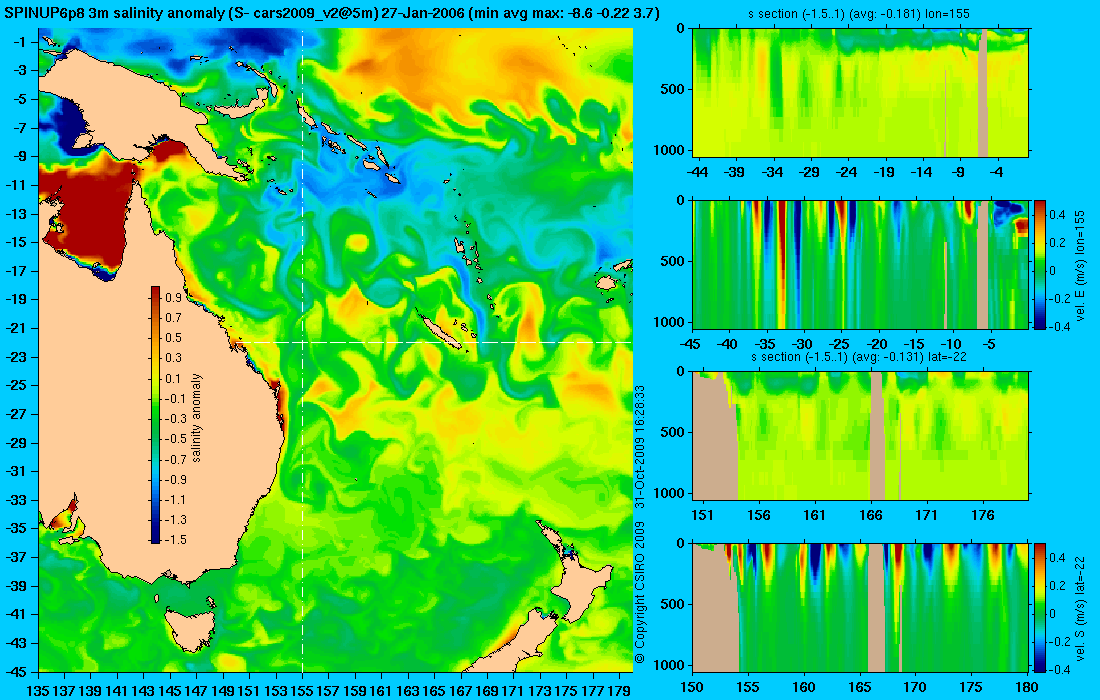This screenshot has height=700, width=1100.
Task: Click the salinity anomaly colorbar on the map
Action: click(x=155, y=415)
